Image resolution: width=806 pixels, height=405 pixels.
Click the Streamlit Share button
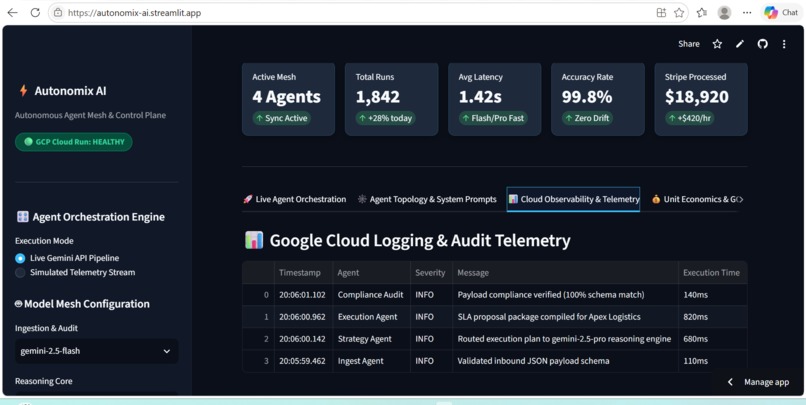[x=689, y=44]
